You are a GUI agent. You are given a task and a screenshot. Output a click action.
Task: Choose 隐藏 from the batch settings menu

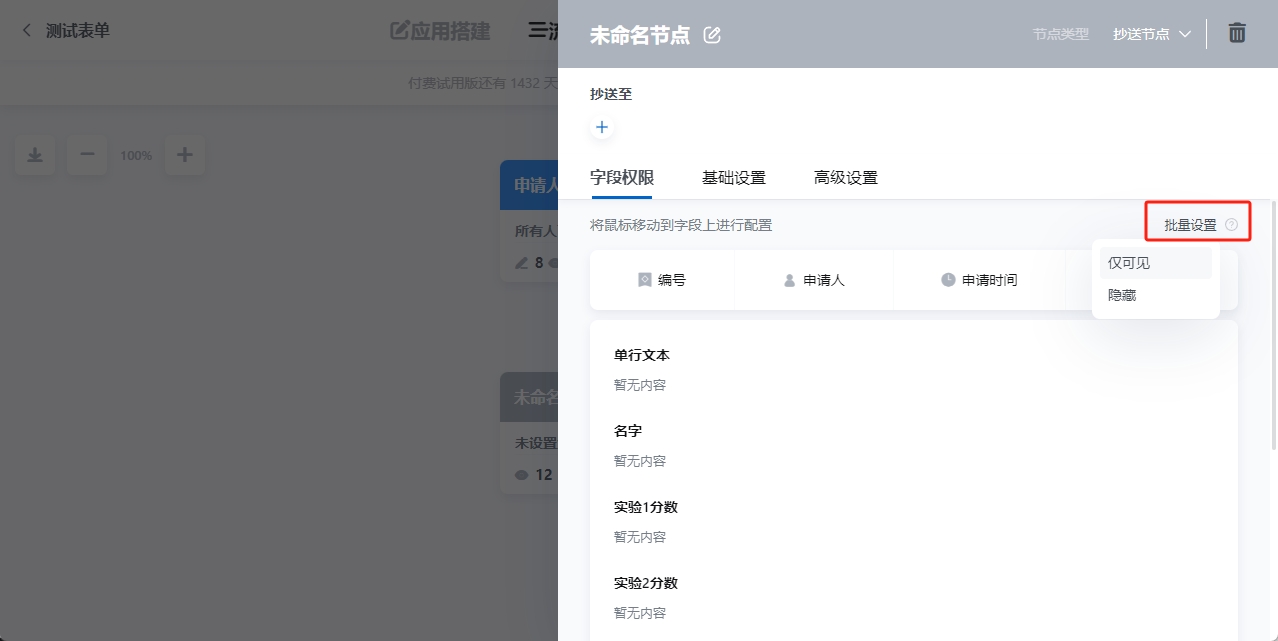pos(1120,295)
